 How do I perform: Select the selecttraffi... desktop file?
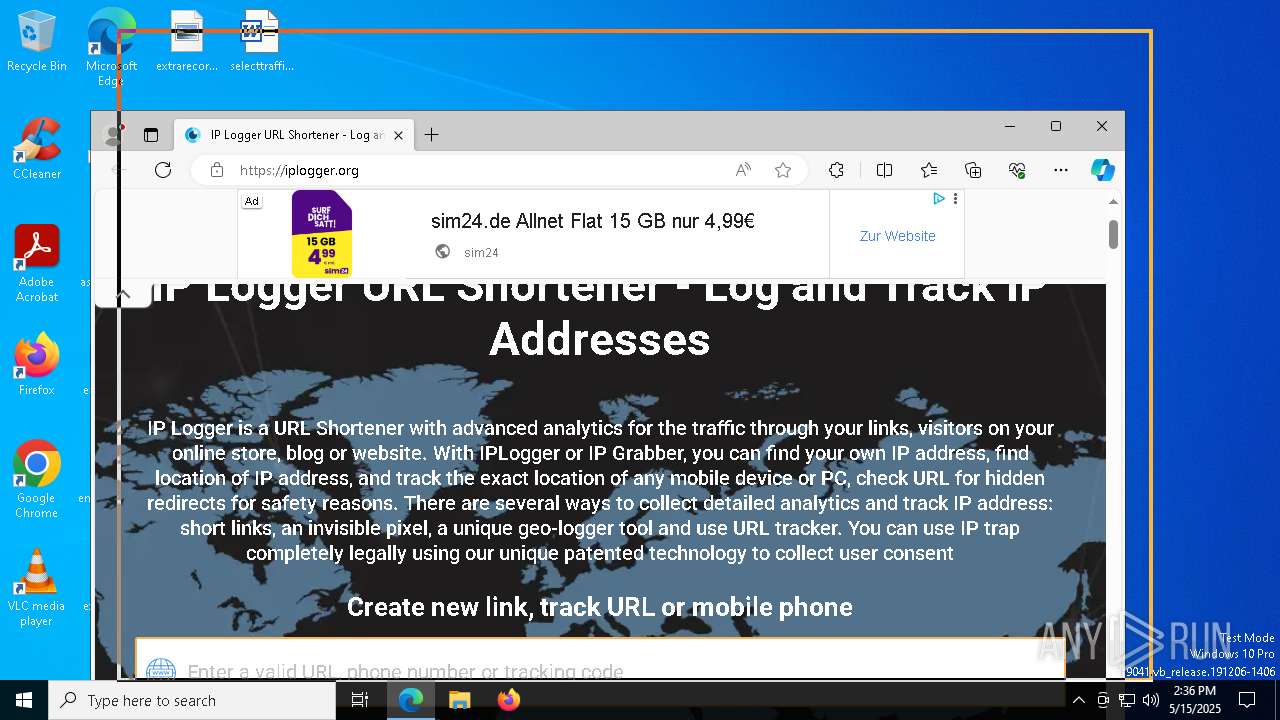[261, 42]
